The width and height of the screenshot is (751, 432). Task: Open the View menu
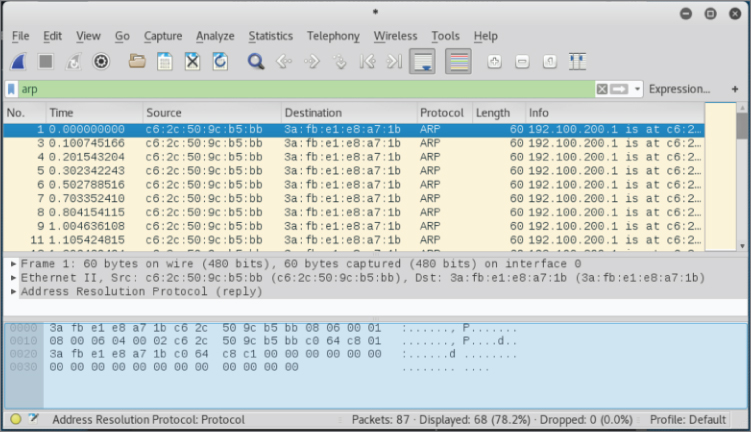[88, 36]
